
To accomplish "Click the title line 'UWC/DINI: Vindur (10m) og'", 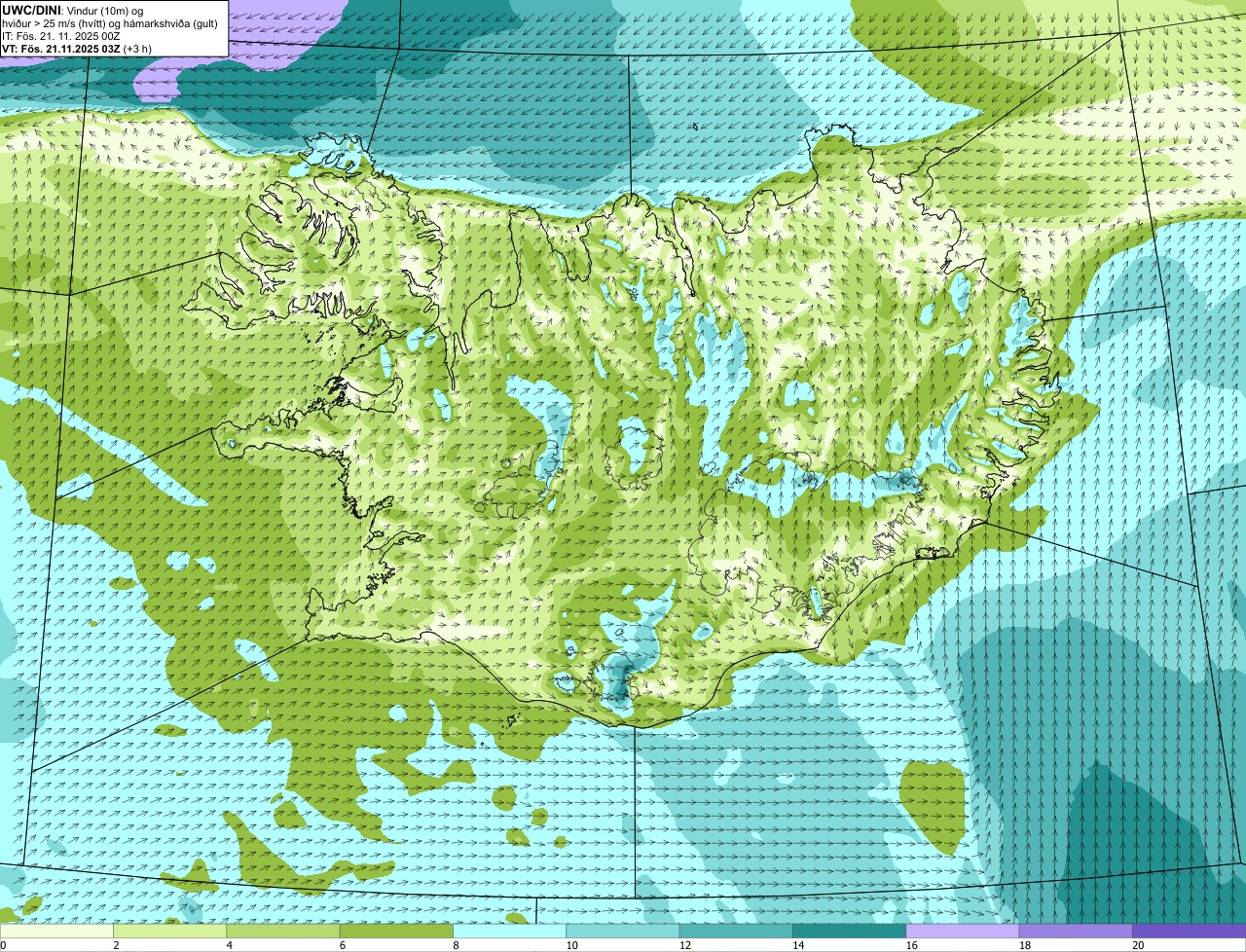I will click(x=73, y=11).
